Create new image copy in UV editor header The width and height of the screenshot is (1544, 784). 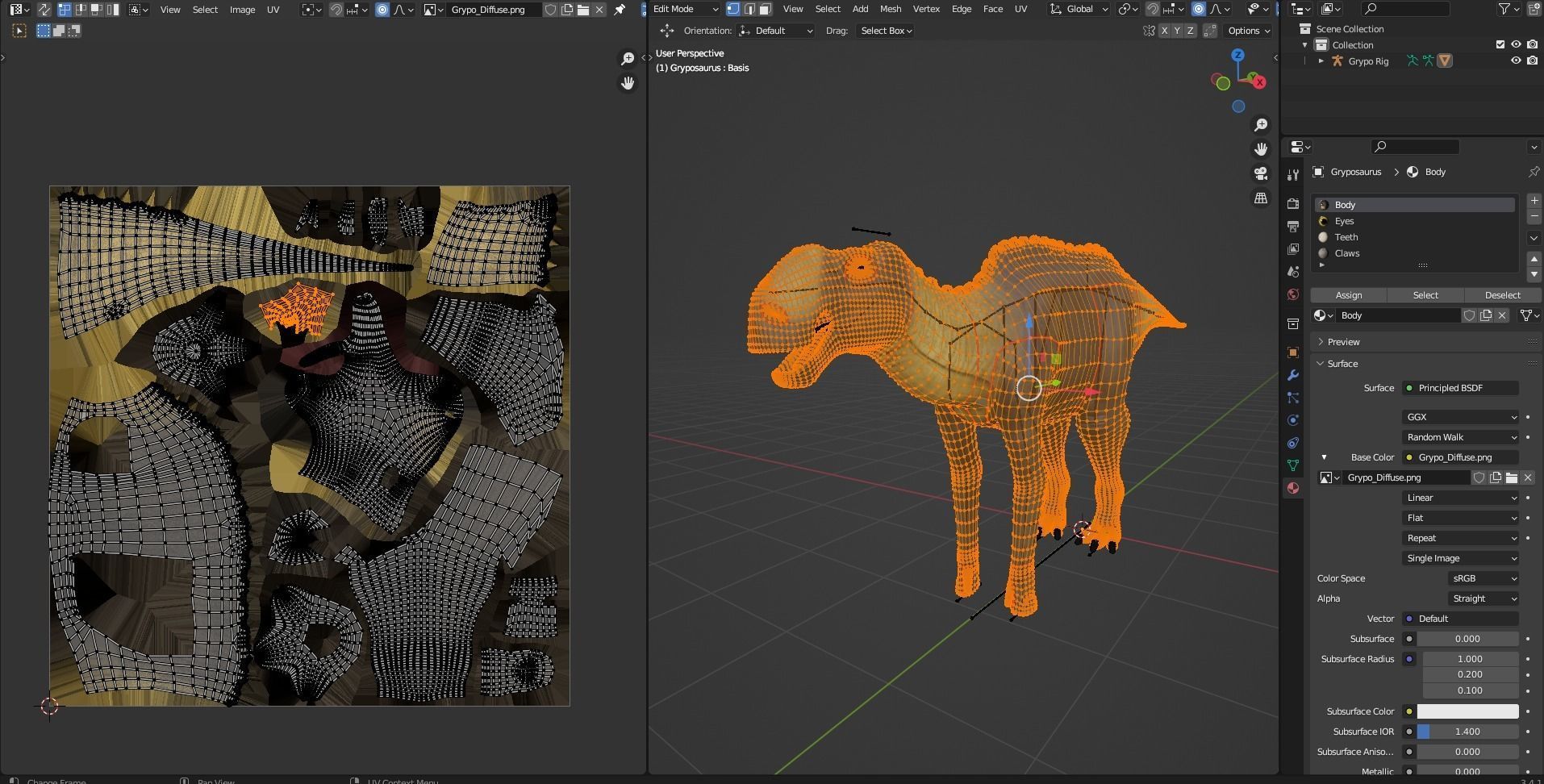[x=567, y=10]
